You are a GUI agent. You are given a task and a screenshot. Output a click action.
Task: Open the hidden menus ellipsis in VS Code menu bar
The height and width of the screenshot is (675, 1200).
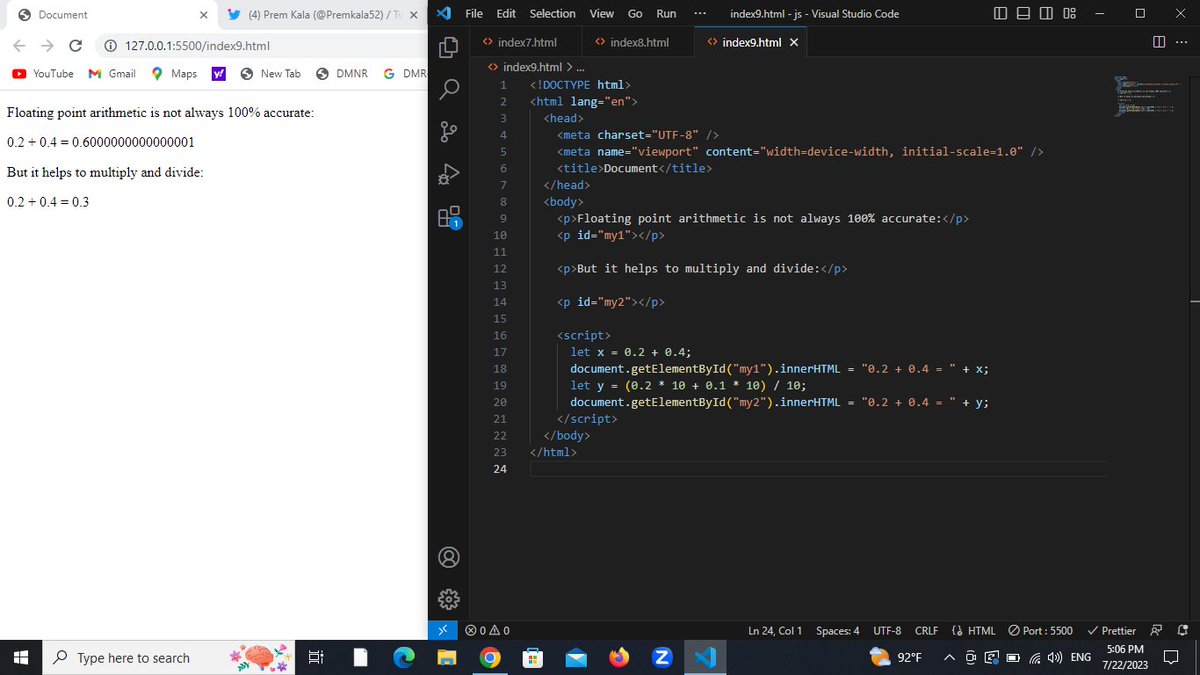[x=698, y=14]
